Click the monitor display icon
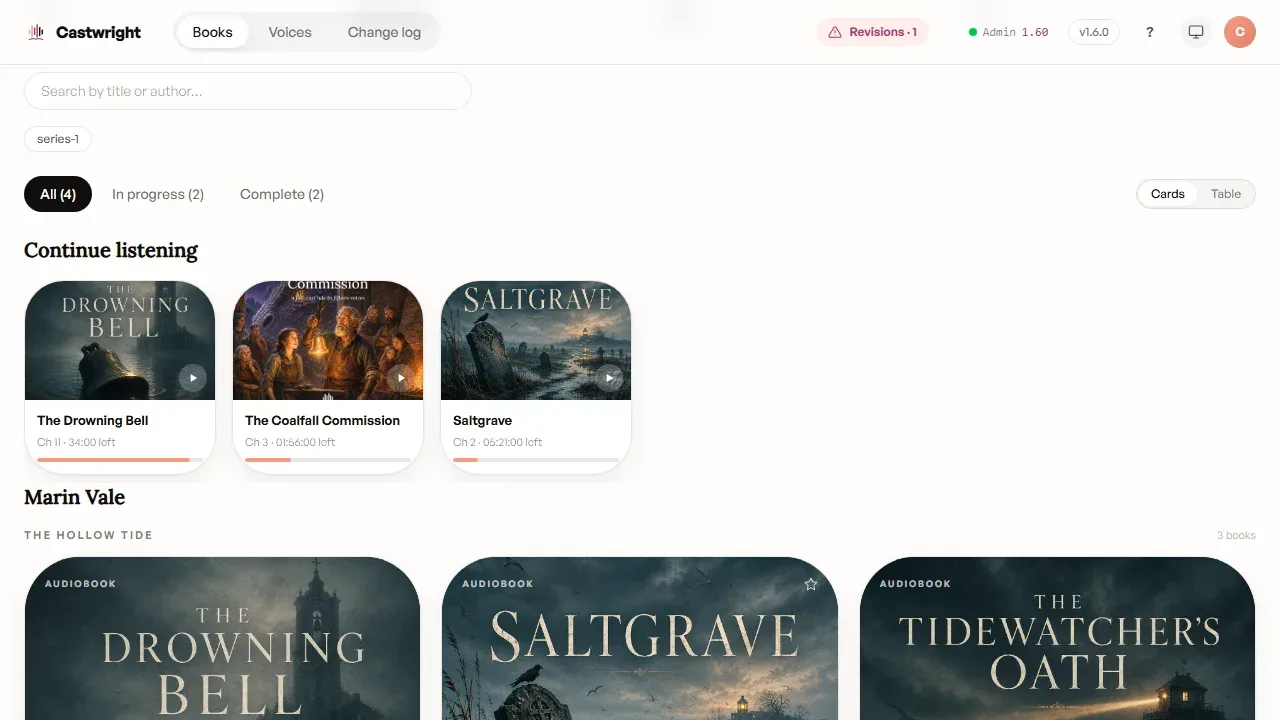 point(1195,32)
